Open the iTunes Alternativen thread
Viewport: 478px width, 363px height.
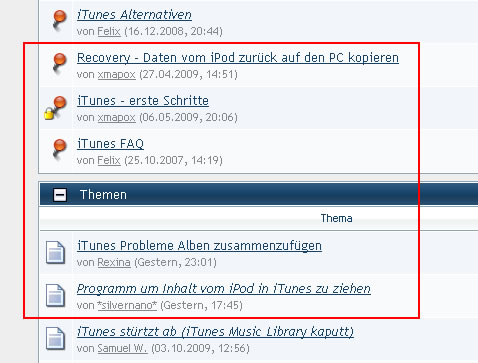click(x=134, y=15)
